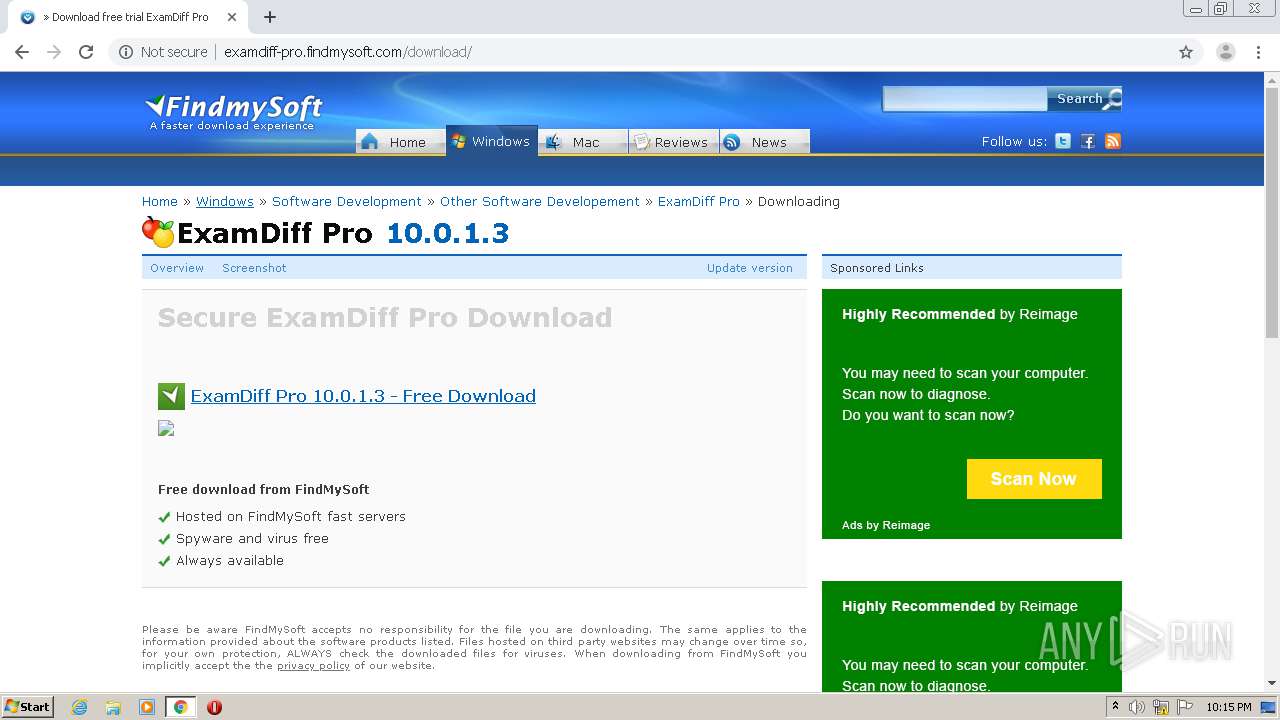The image size is (1280, 720).
Task: Click red stop-shaped taskbar icon
Action: 214,707
